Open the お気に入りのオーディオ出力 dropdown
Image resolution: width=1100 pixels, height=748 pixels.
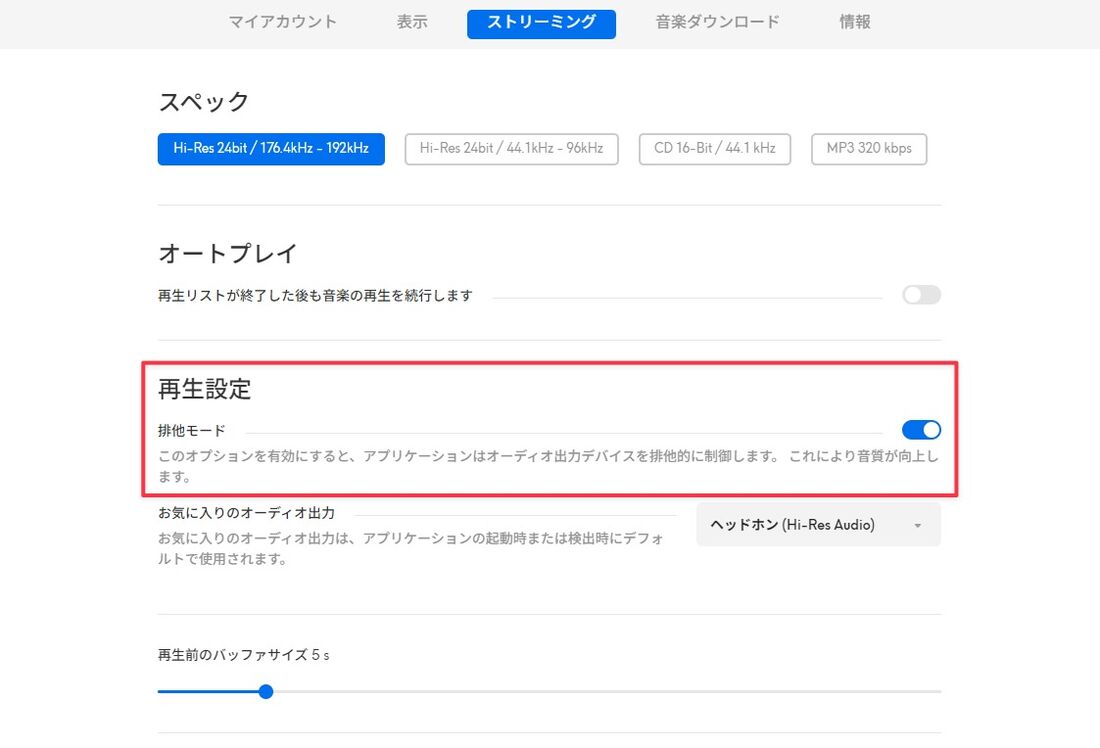(x=818, y=524)
